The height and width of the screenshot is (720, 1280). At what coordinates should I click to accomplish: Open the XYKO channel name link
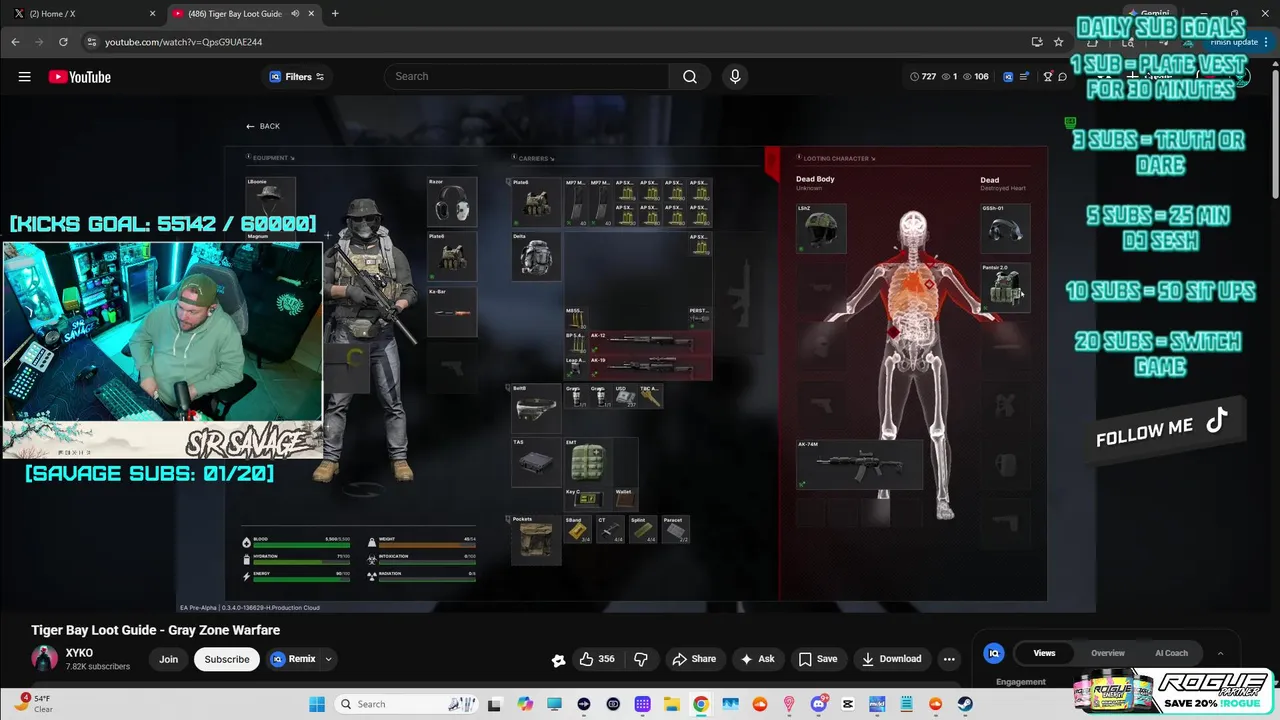(x=79, y=653)
